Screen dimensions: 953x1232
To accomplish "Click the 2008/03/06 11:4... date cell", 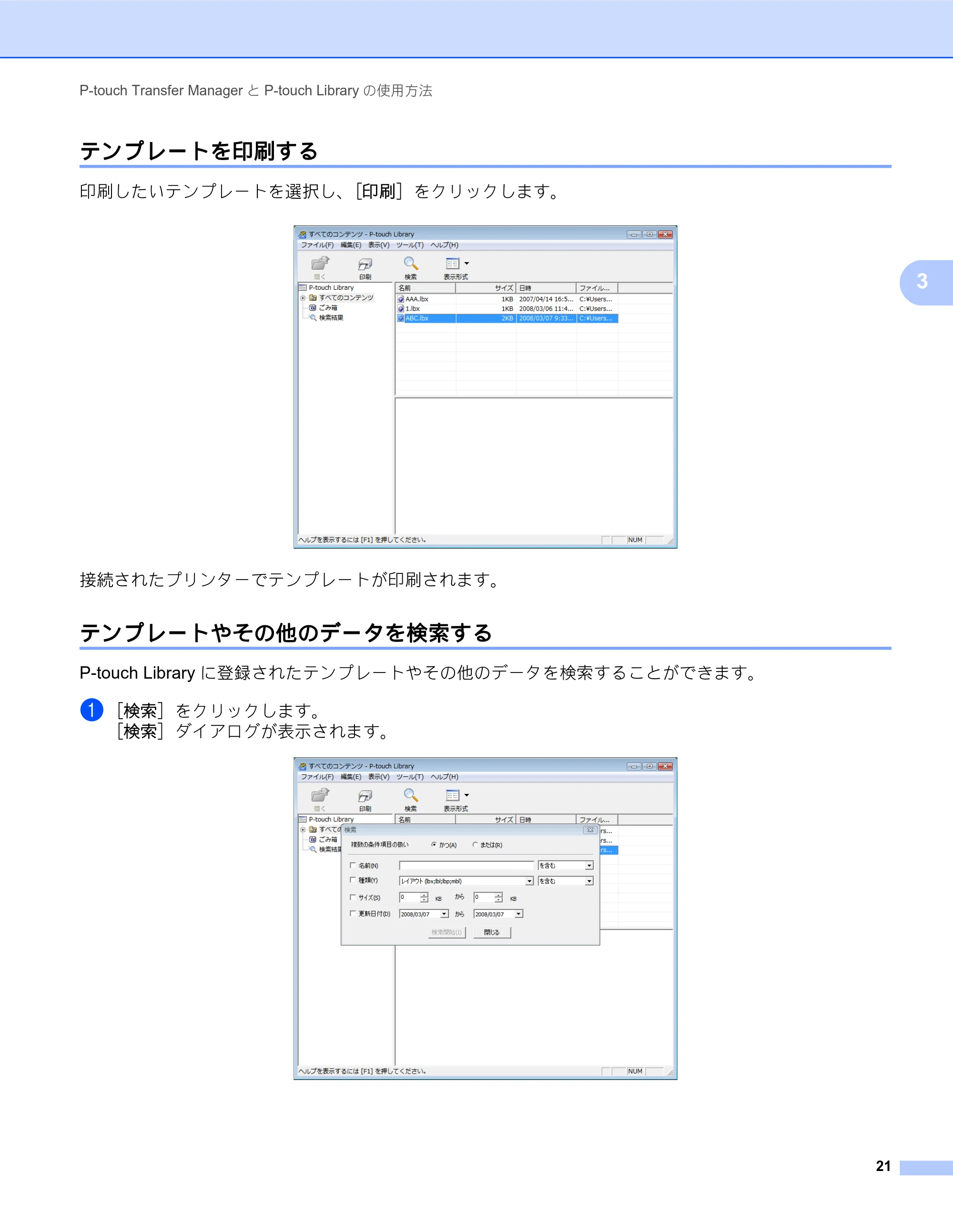I will click(546, 308).
